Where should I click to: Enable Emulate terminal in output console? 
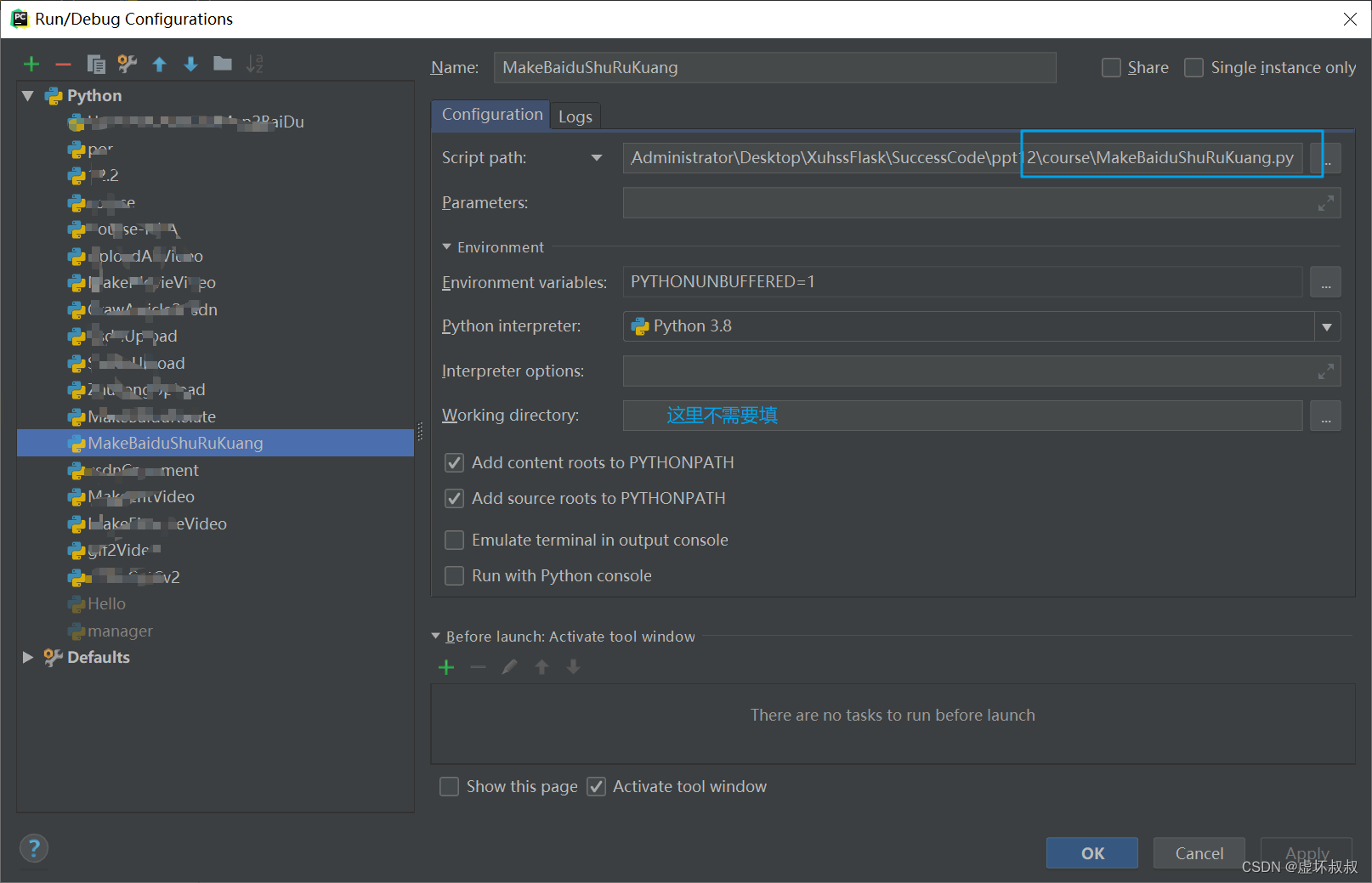(455, 540)
